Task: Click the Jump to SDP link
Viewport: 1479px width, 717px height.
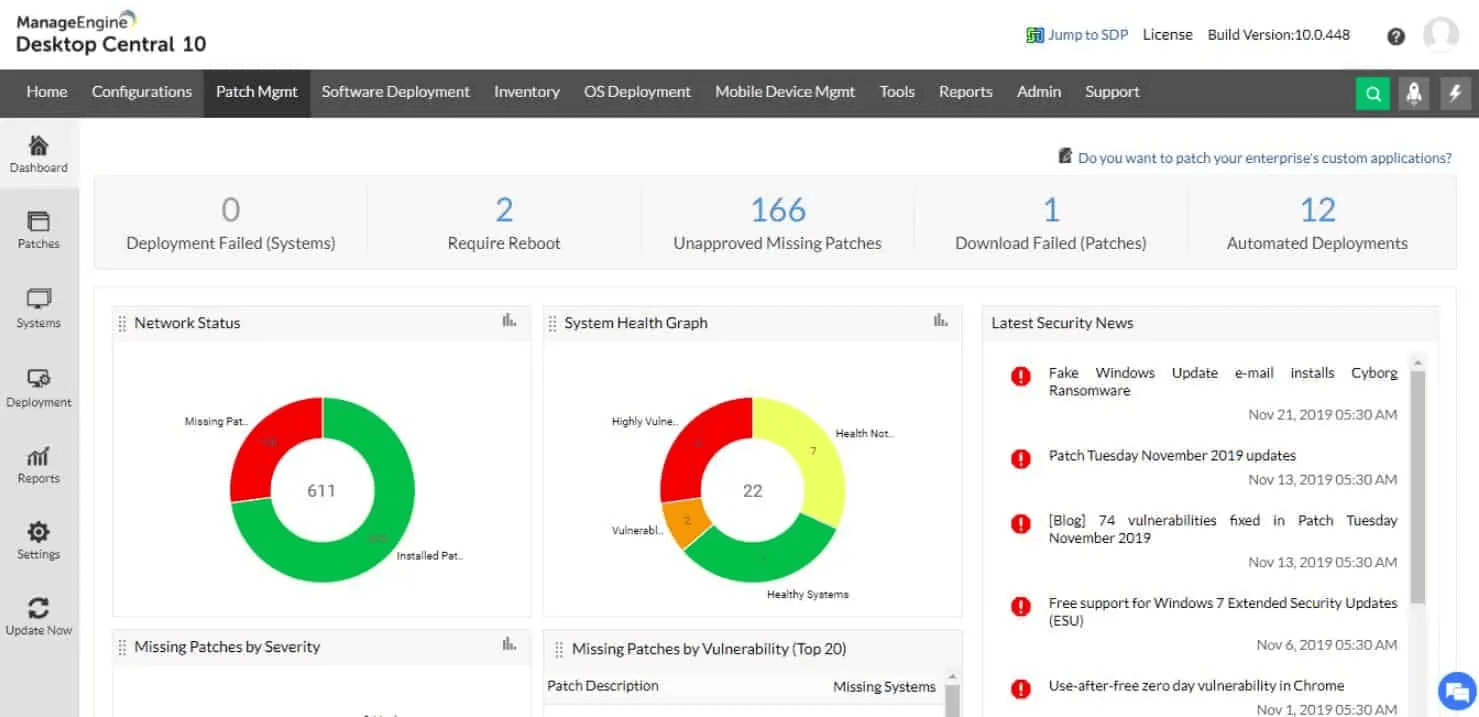Action: (x=1087, y=35)
